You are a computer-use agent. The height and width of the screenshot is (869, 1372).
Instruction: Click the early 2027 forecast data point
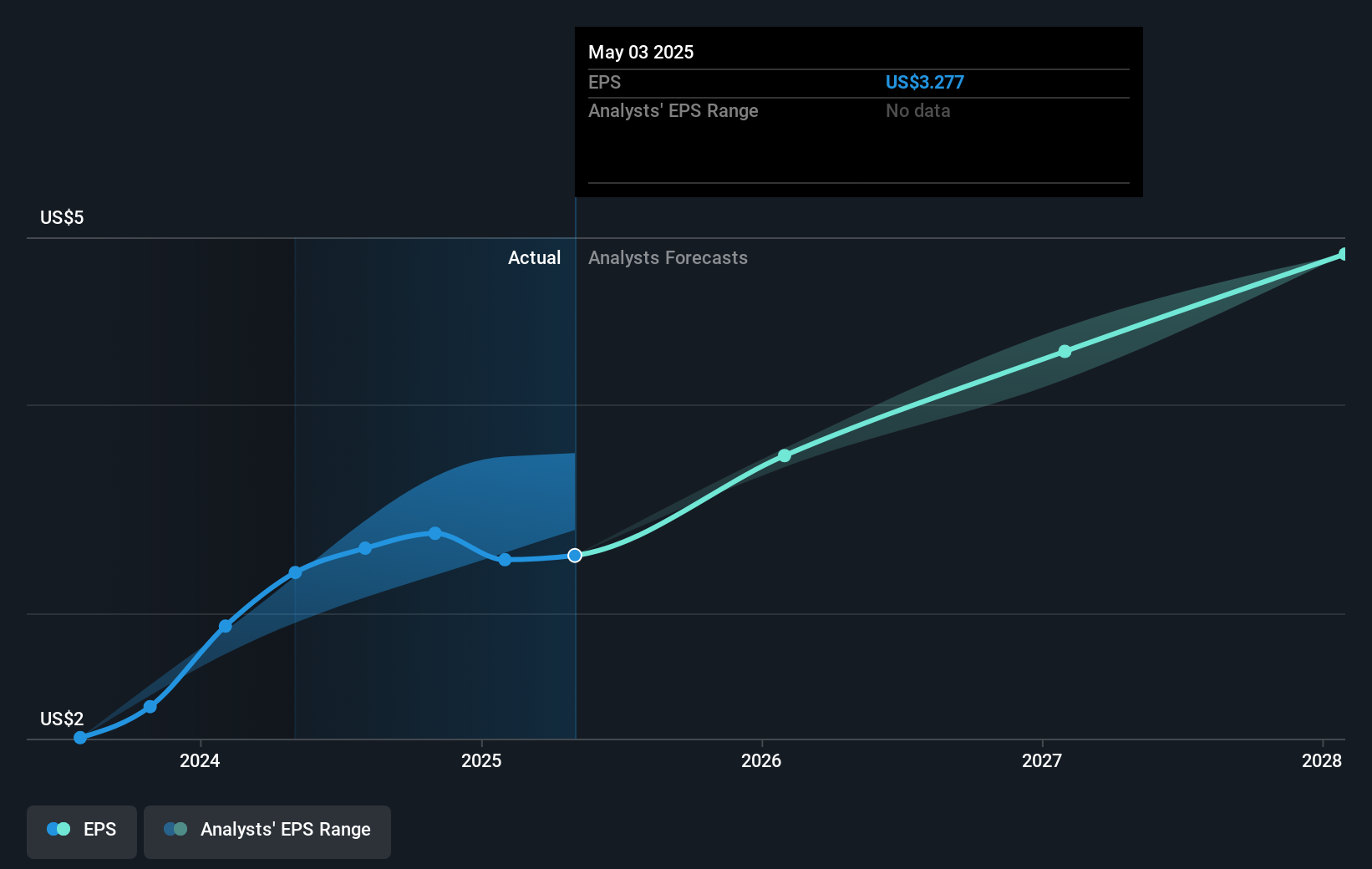[x=1065, y=352]
